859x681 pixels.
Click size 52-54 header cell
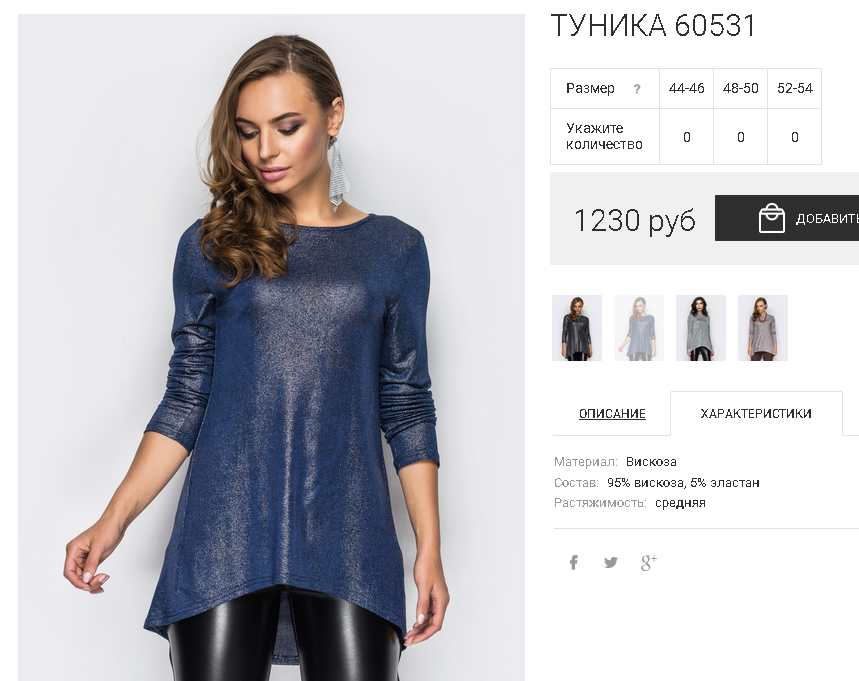tap(795, 88)
